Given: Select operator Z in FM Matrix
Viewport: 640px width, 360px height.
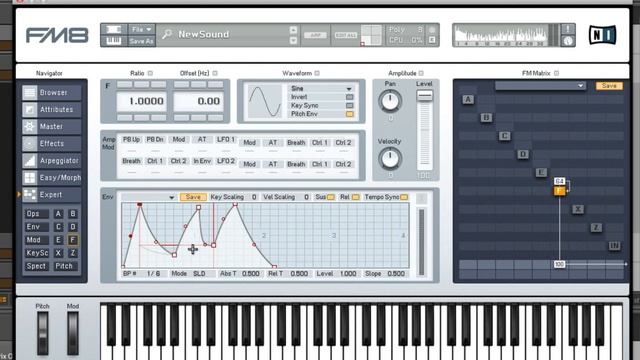Looking at the screenshot, I should pos(596,228).
